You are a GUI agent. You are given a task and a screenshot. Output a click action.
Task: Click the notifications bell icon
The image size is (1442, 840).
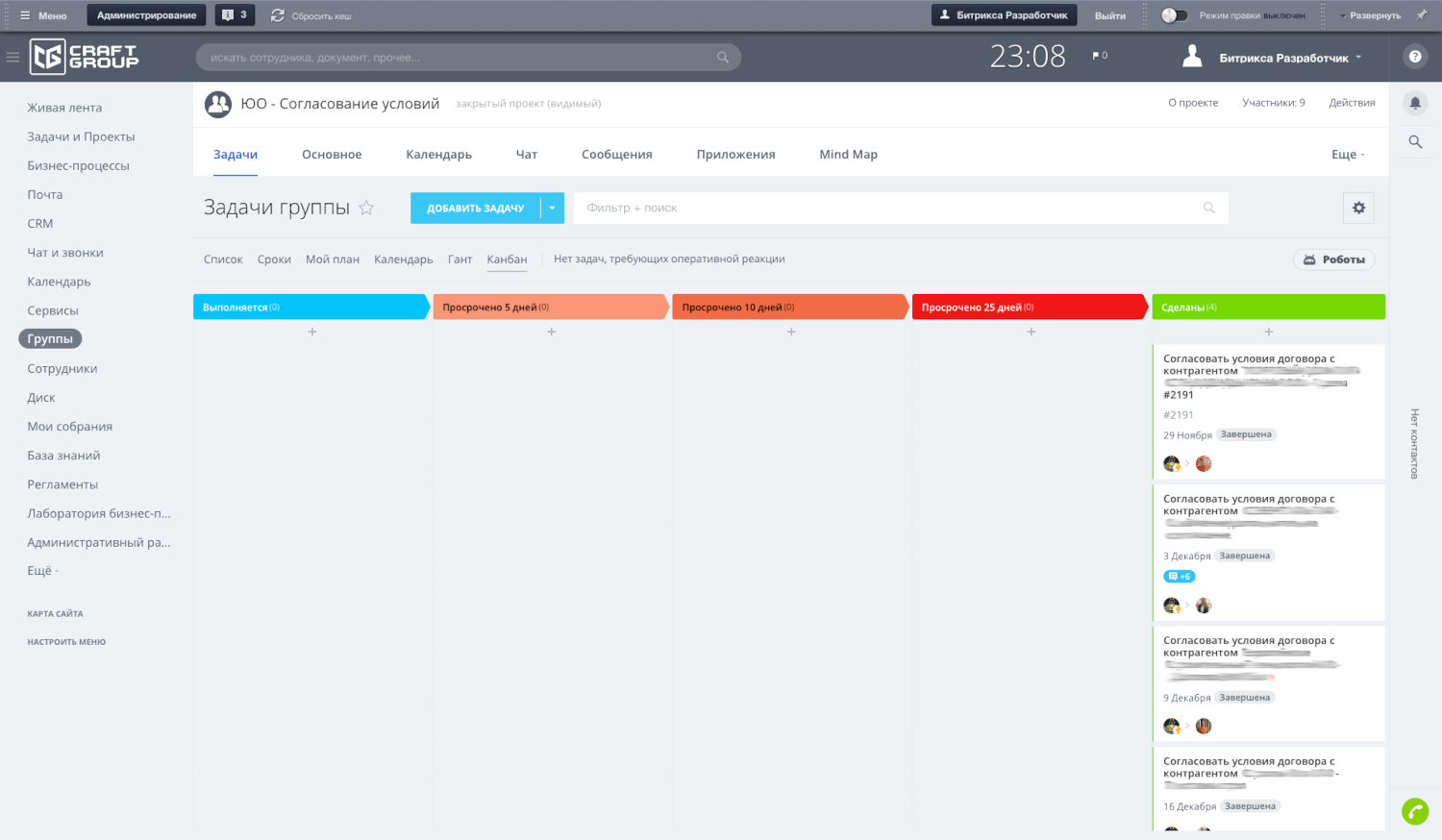[x=1415, y=103]
